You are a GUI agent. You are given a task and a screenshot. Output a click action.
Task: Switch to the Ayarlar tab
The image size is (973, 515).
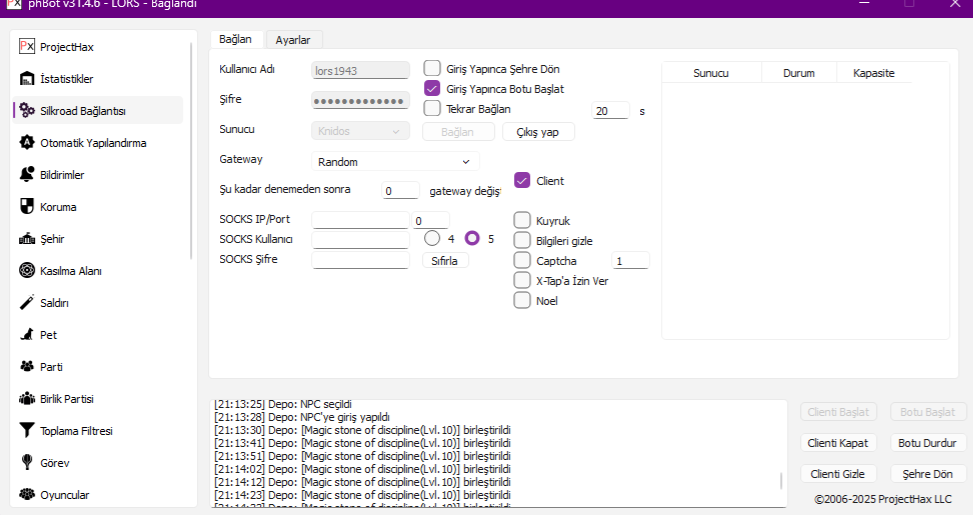(293, 40)
